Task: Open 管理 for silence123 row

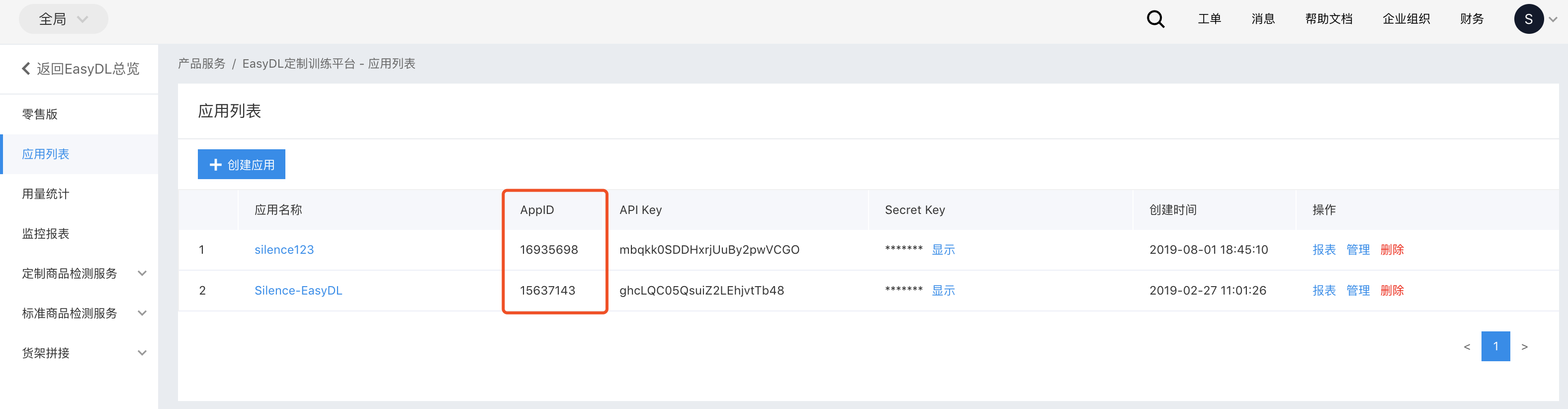Action: [x=1357, y=249]
